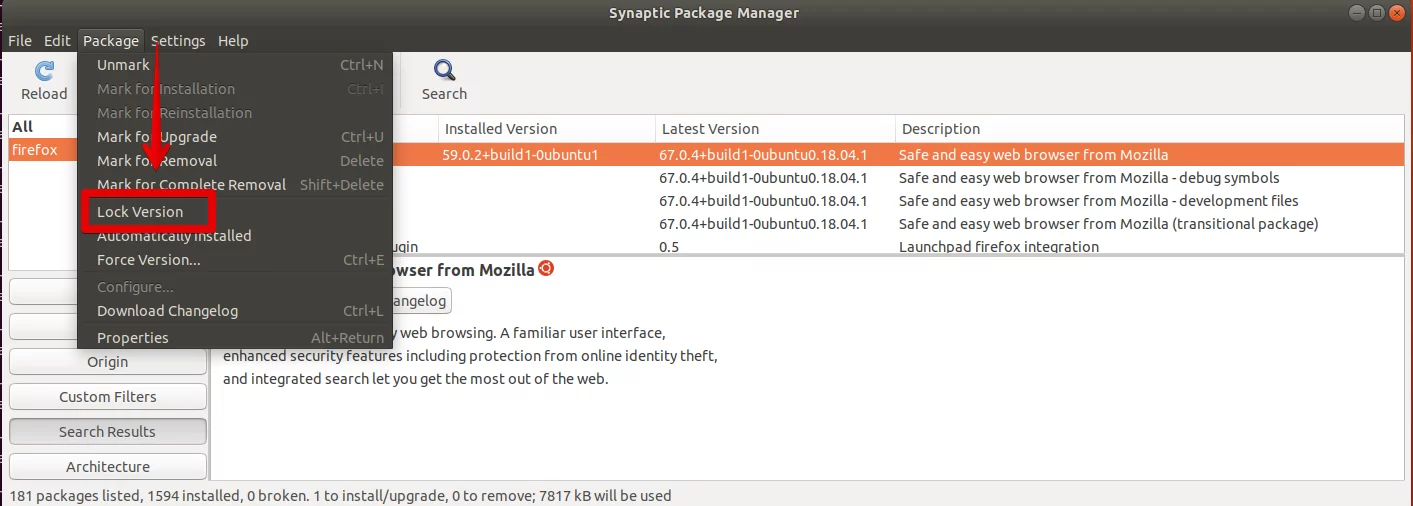Close the Package menu from the menu bar
Viewport: 1413px width, 506px height.
pos(111,41)
